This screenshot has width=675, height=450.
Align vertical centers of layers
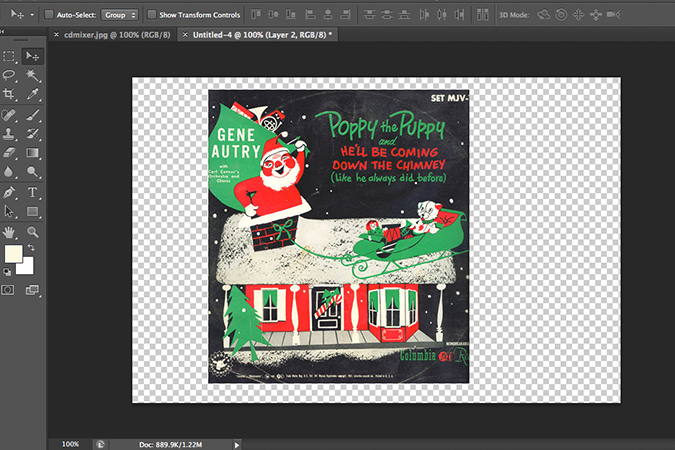pos(273,15)
